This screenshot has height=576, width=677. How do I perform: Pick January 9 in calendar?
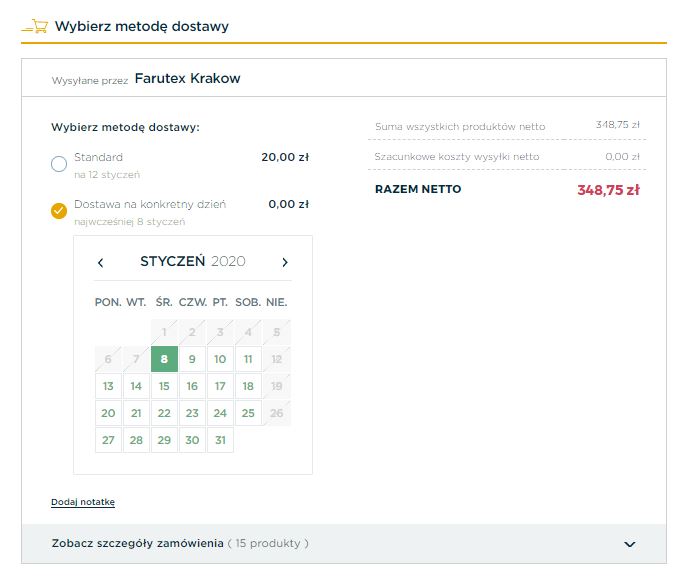[x=192, y=359]
